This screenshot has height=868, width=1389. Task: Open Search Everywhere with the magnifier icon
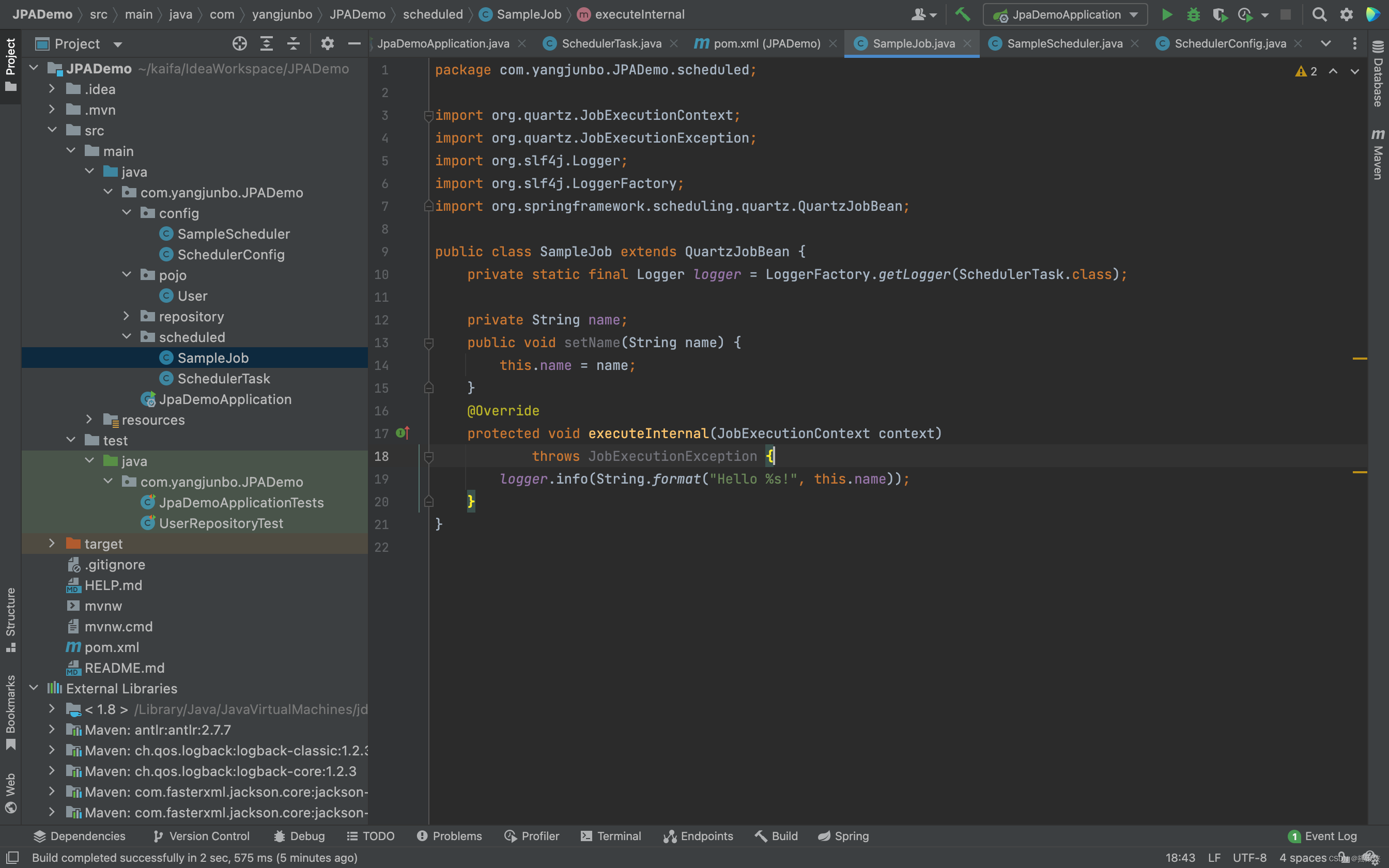pyautogui.click(x=1320, y=14)
